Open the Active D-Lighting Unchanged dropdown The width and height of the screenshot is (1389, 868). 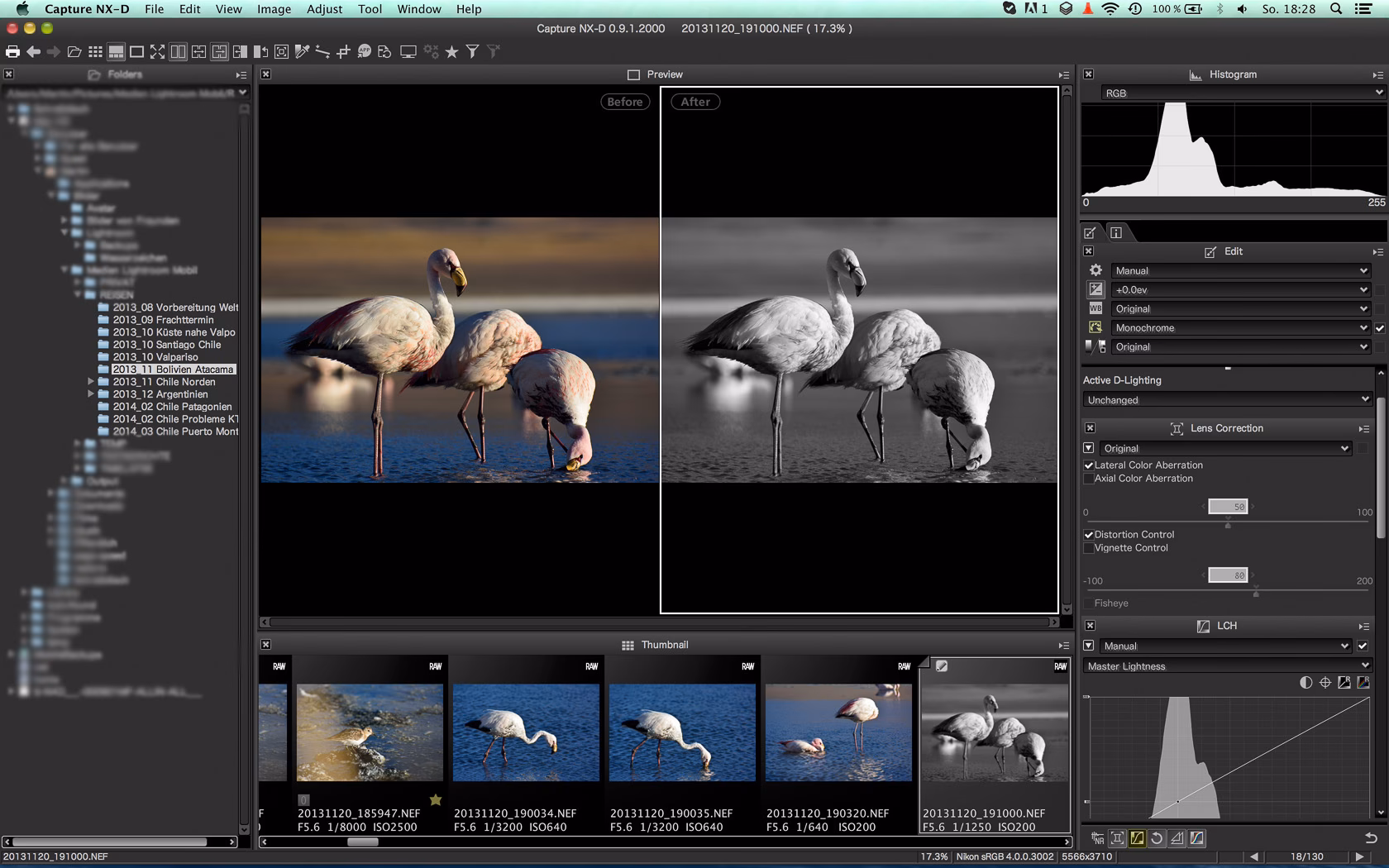(x=1227, y=400)
